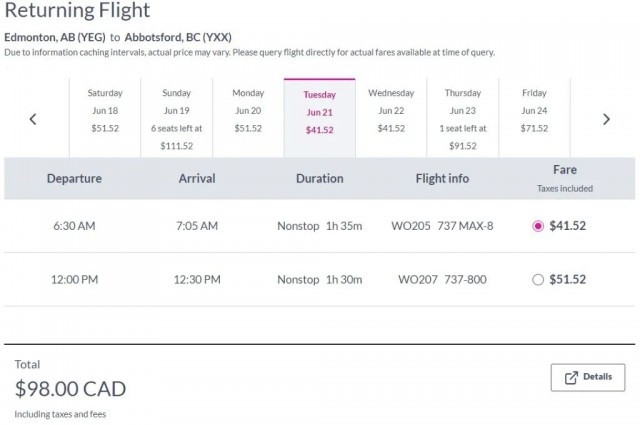The height and width of the screenshot is (425, 640).
Task: Click the WO207 737-800 flight info
Action: point(442,280)
